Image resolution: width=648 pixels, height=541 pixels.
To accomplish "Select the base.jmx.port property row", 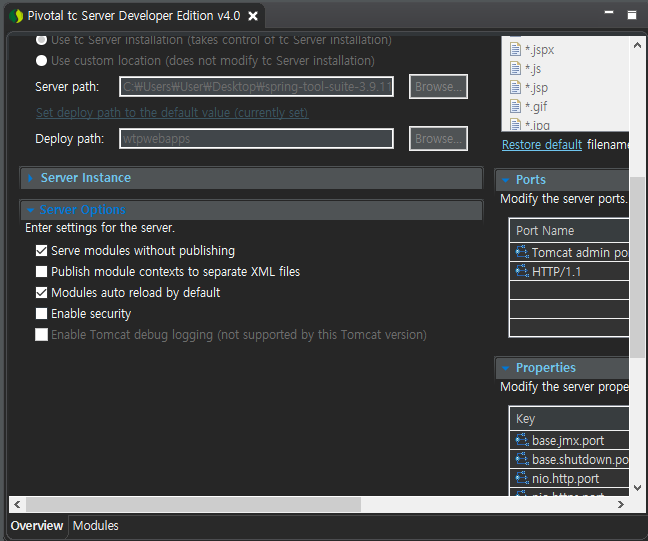I will 569,441.
